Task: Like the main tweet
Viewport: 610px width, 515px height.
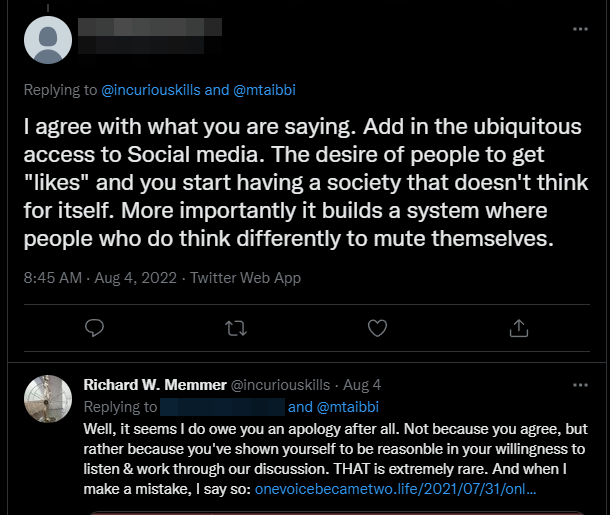Action: coord(377,327)
